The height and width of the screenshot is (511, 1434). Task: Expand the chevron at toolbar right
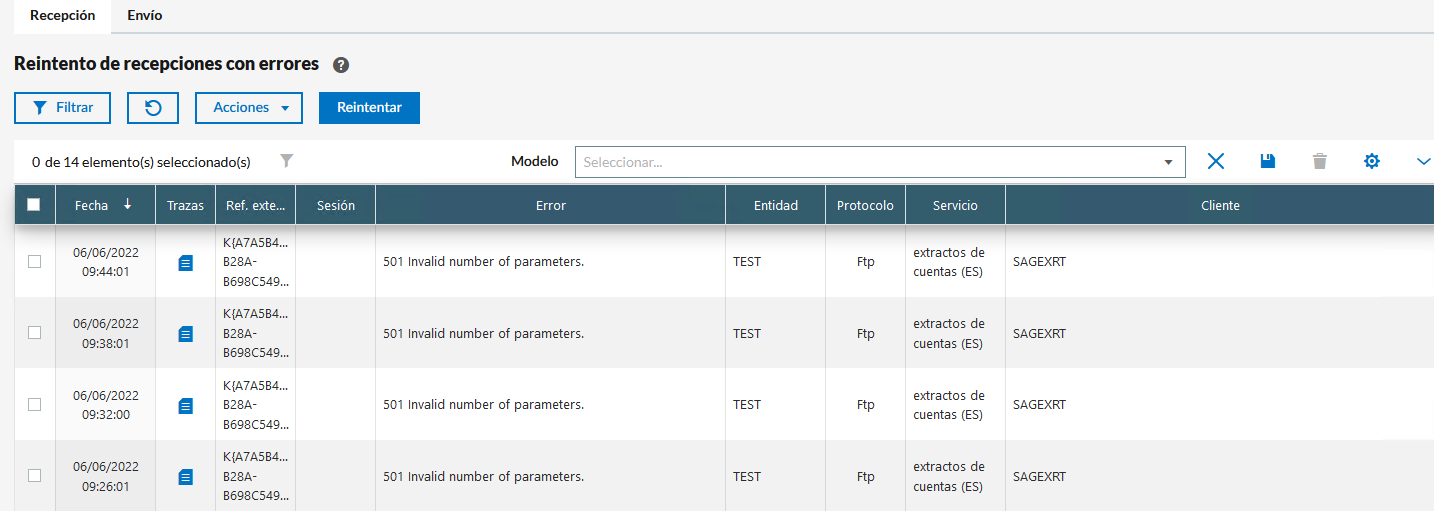(1423, 161)
